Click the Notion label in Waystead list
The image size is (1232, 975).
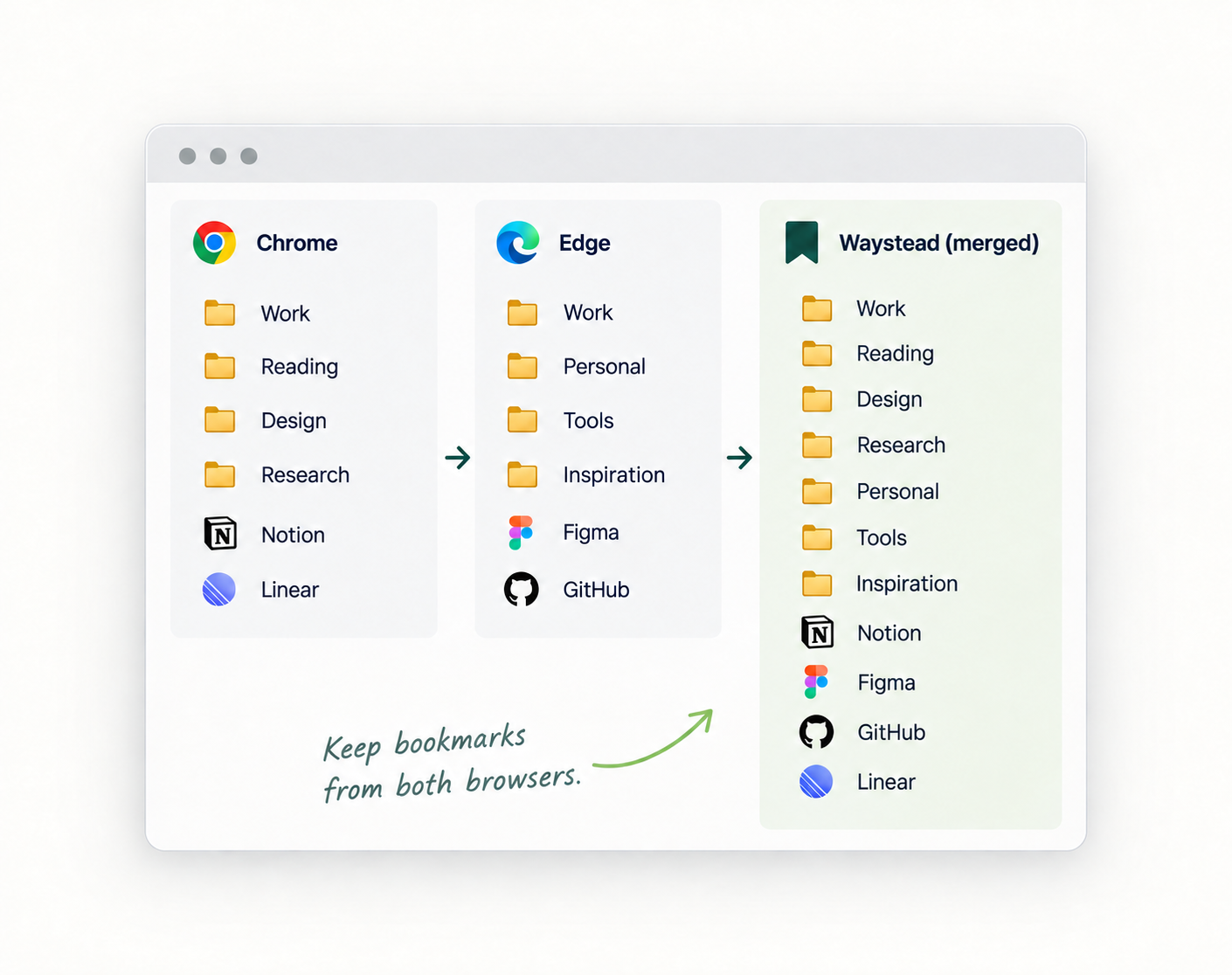point(889,633)
